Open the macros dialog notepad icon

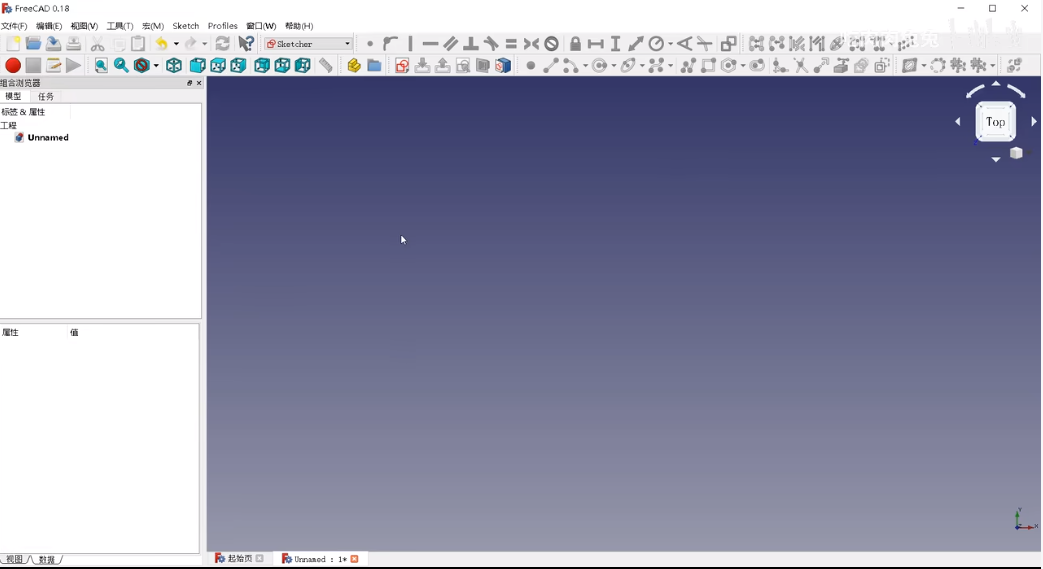53,65
